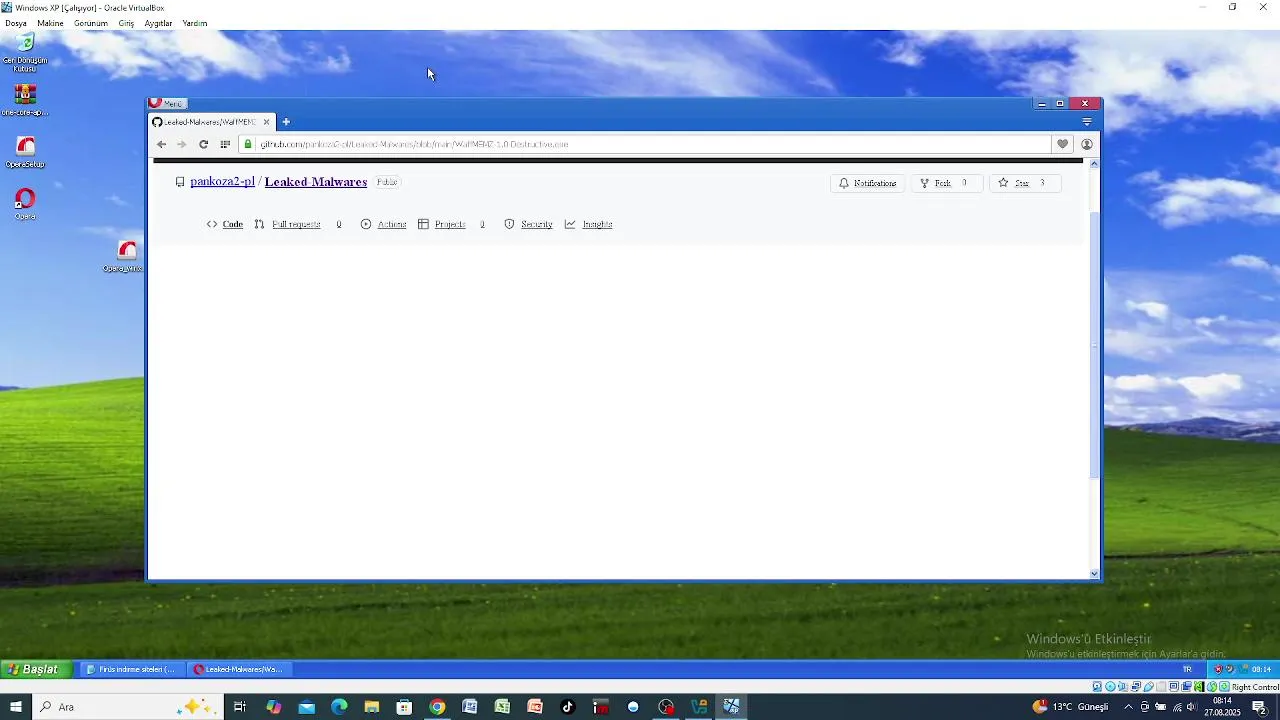
Task: Open VirtualBox Dosya menu
Action: tap(16, 23)
